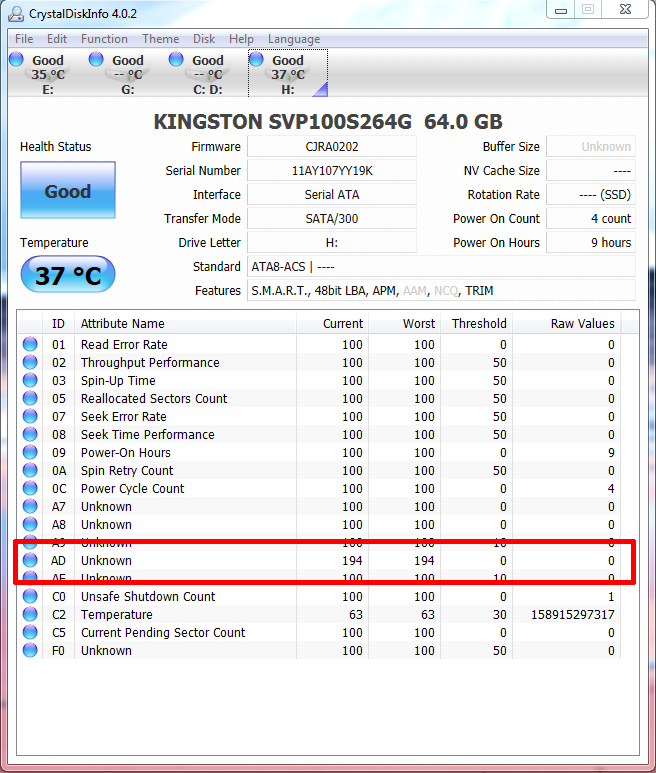Image resolution: width=656 pixels, height=773 pixels.
Task: Select disk E: at 35 °C
Action: coord(47,73)
